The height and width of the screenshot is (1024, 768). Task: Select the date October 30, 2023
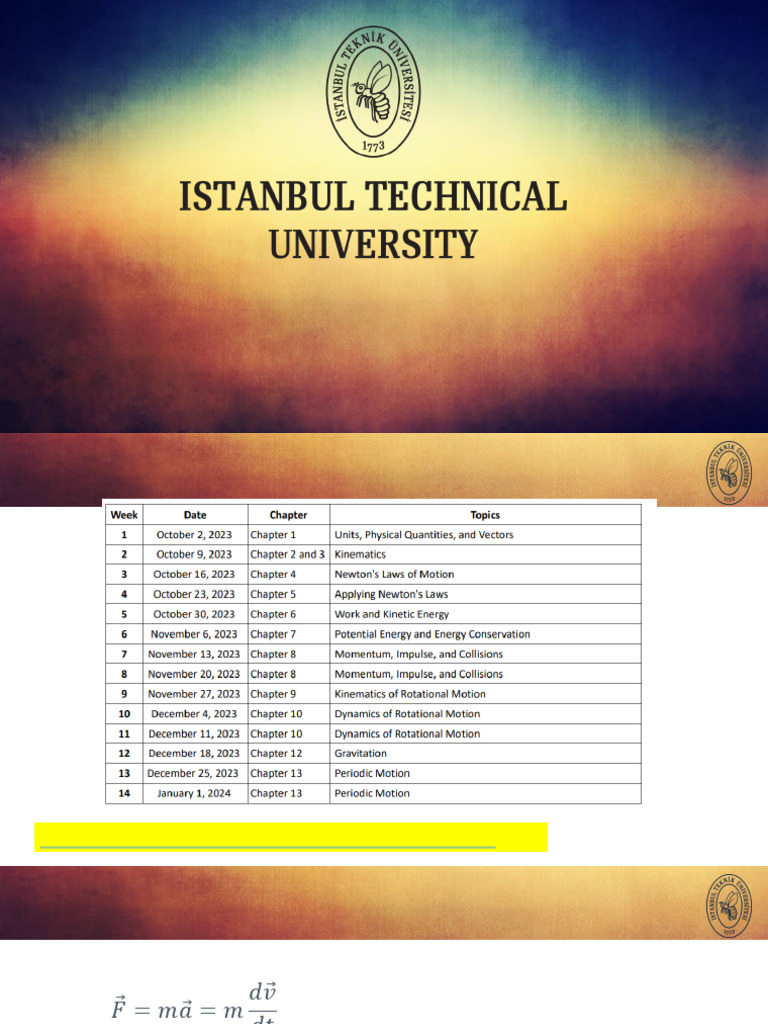pos(194,614)
